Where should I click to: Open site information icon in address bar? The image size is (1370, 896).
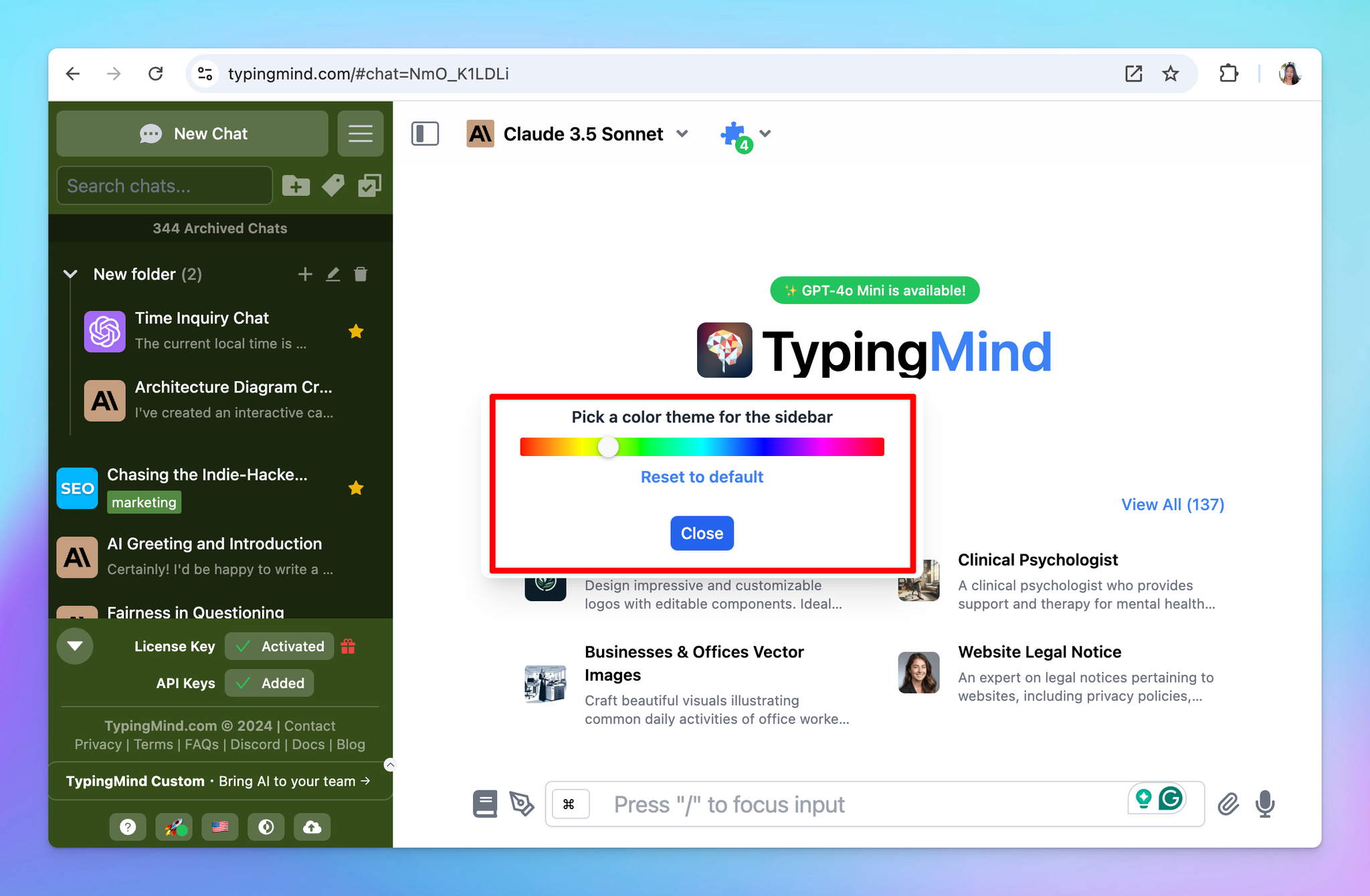[x=205, y=74]
